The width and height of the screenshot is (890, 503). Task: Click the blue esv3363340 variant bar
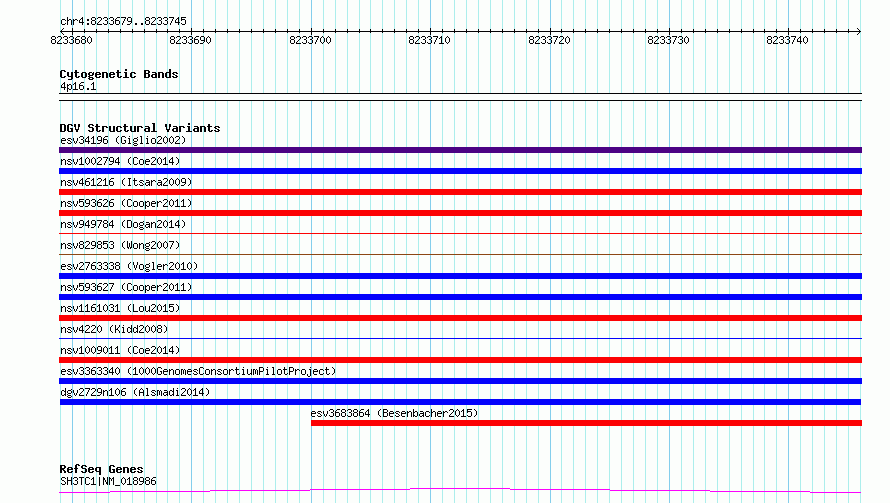(460, 381)
